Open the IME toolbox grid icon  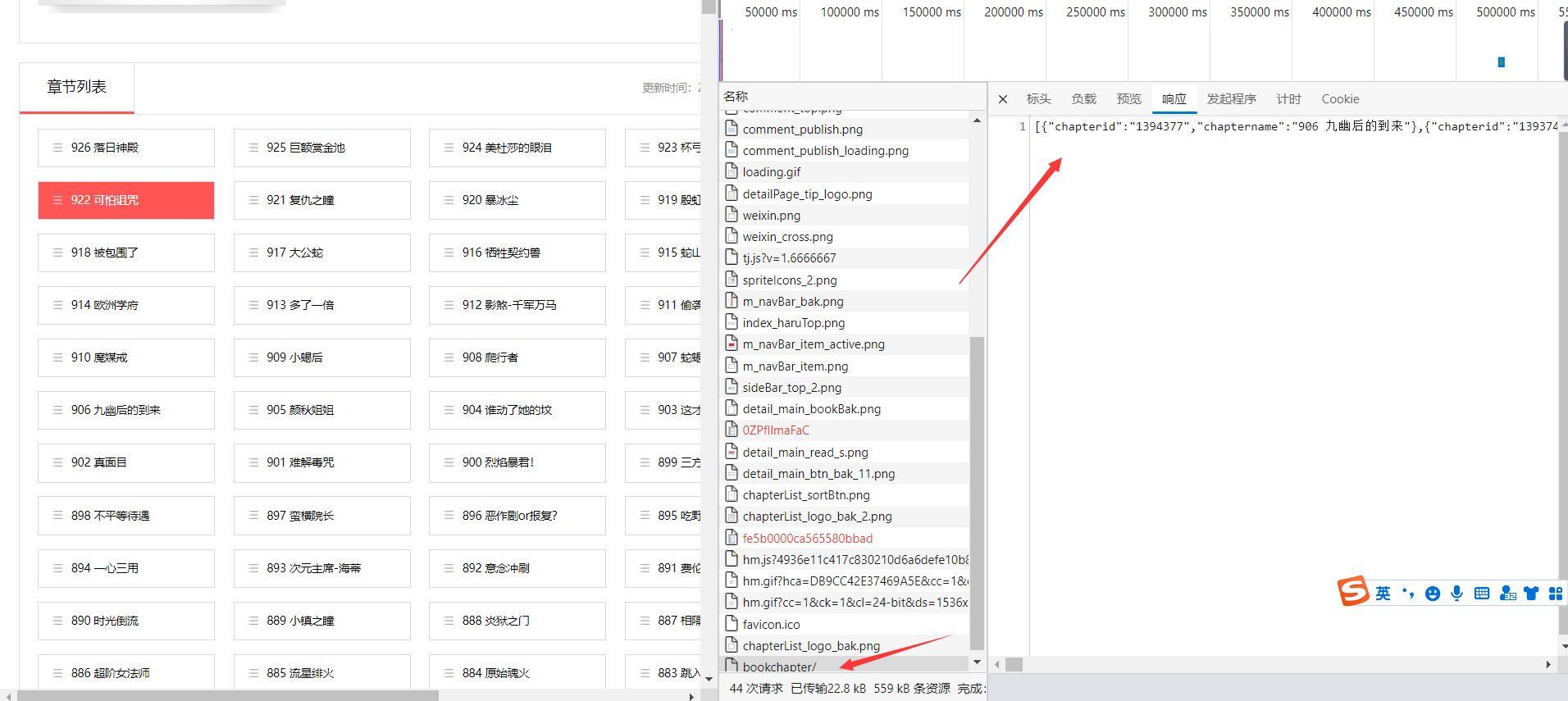1556,594
